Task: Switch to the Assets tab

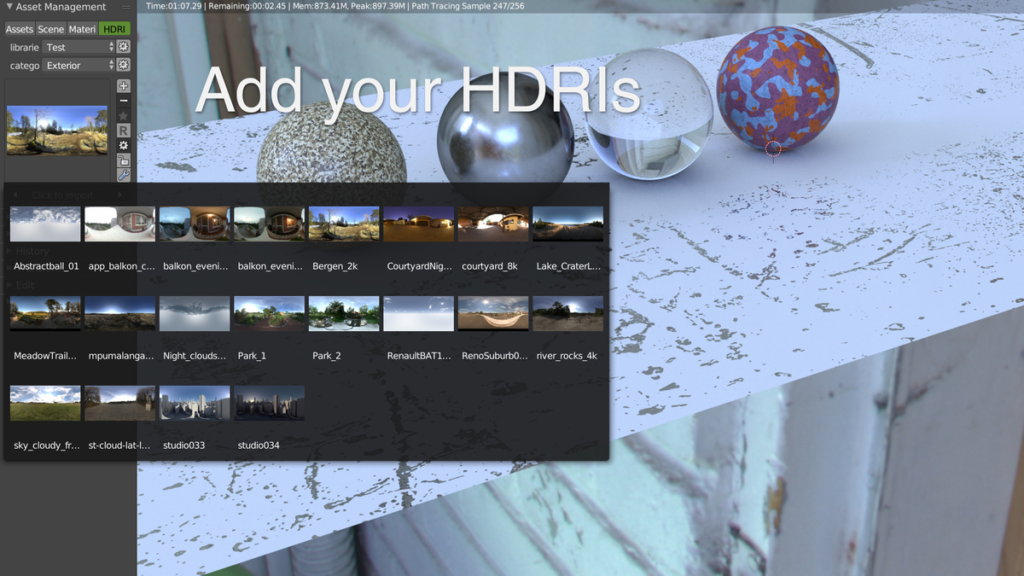Action: click(19, 29)
